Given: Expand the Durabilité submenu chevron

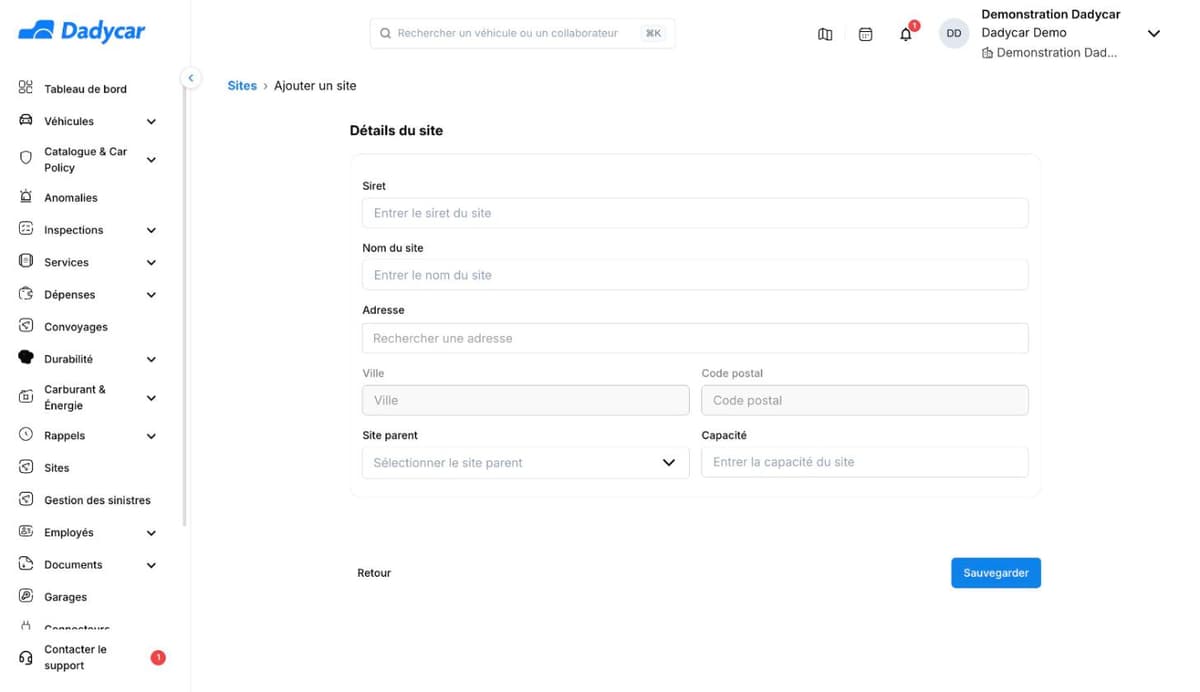Looking at the screenshot, I should (151, 359).
